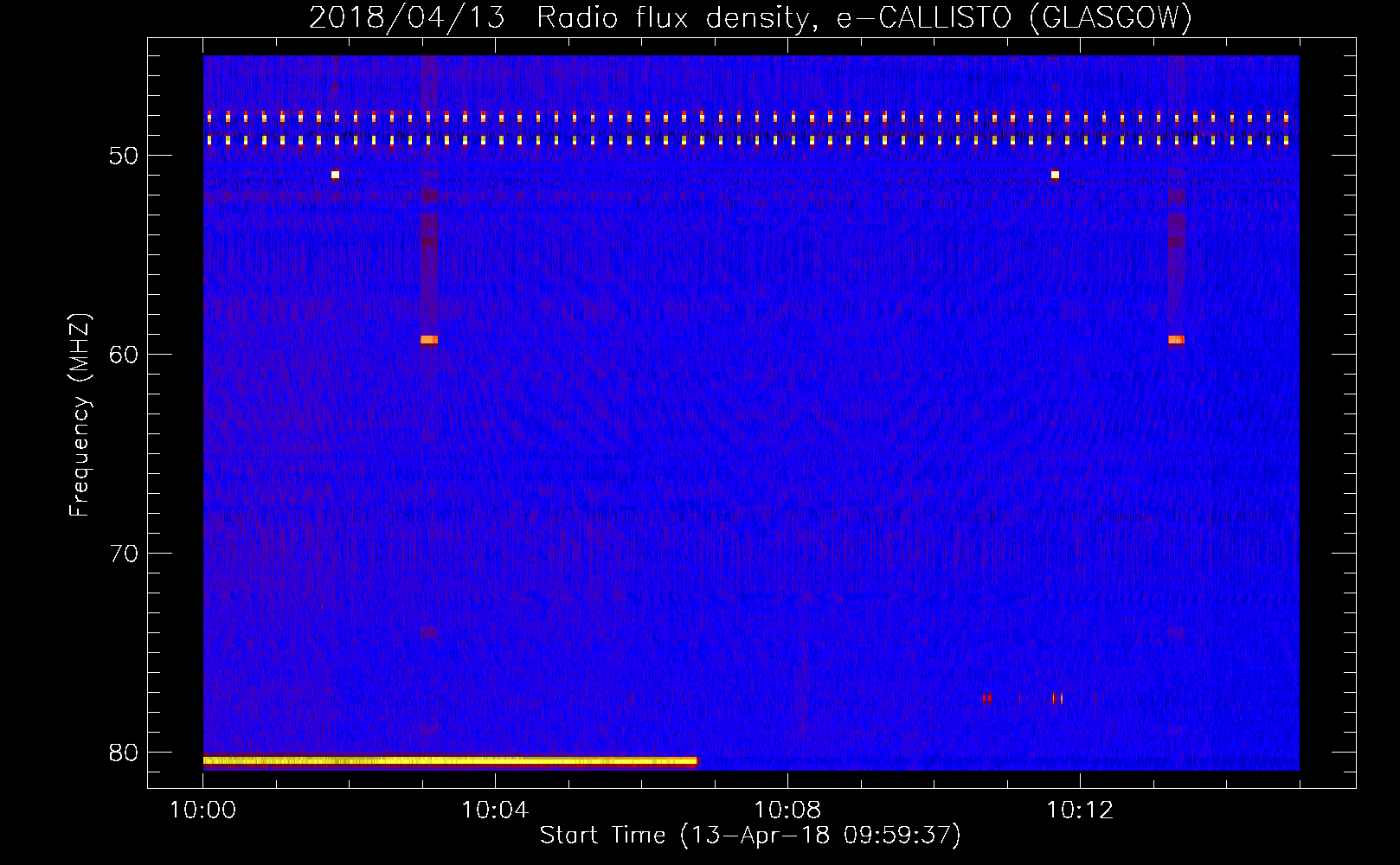1400x865 pixels.
Task: Click the '10:04' time tick label
Action: tap(495, 810)
